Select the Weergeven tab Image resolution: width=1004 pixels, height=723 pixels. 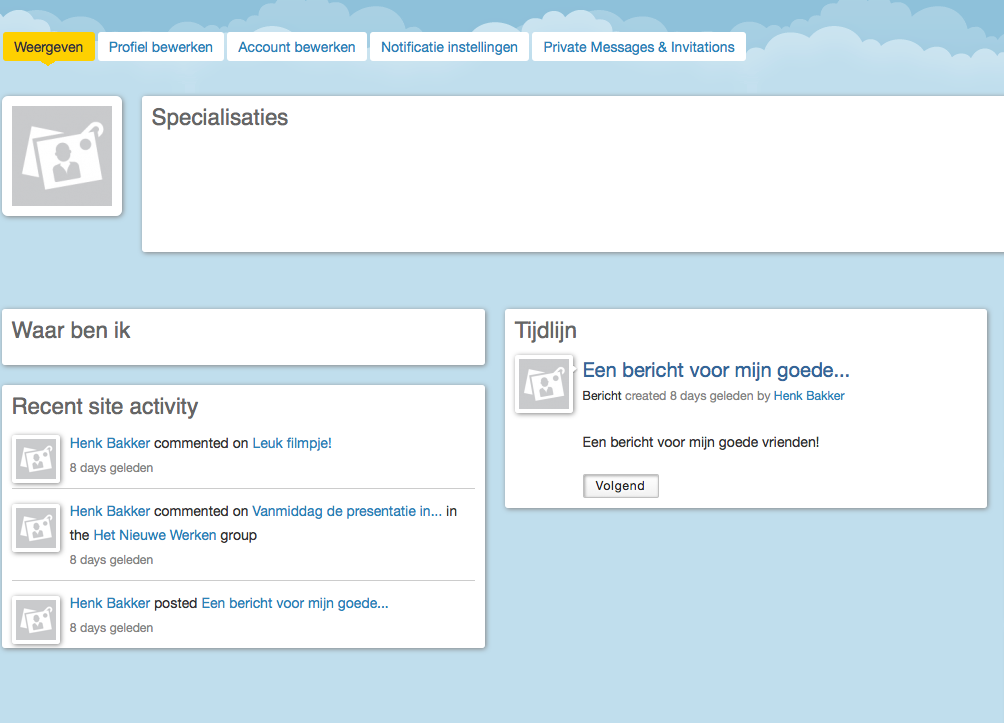point(49,46)
